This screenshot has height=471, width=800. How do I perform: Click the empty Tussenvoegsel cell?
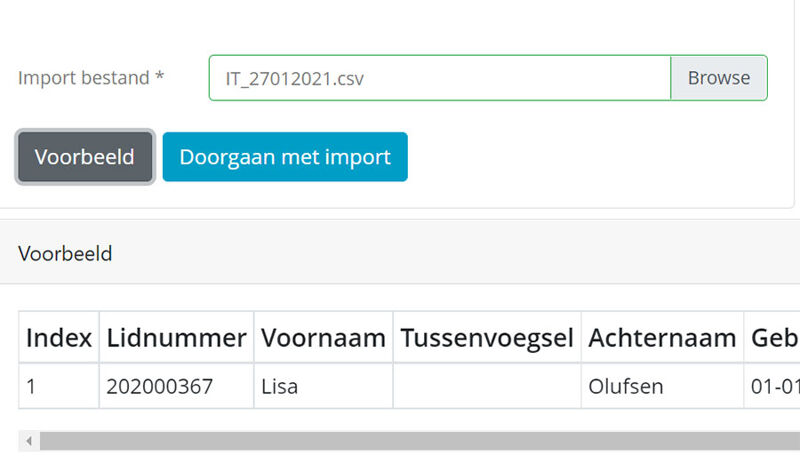pos(487,386)
